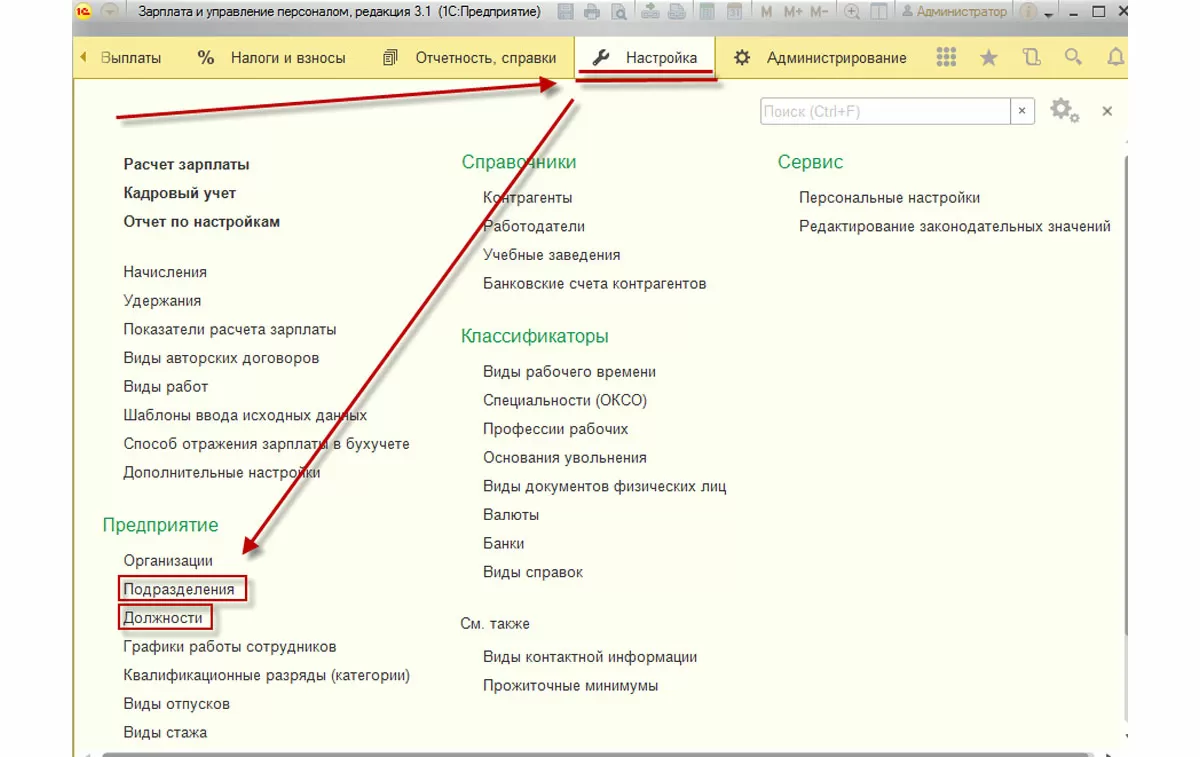The width and height of the screenshot is (1200, 757).
Task: Open the History scroll icon
Action: click(x=1032, y=58)
